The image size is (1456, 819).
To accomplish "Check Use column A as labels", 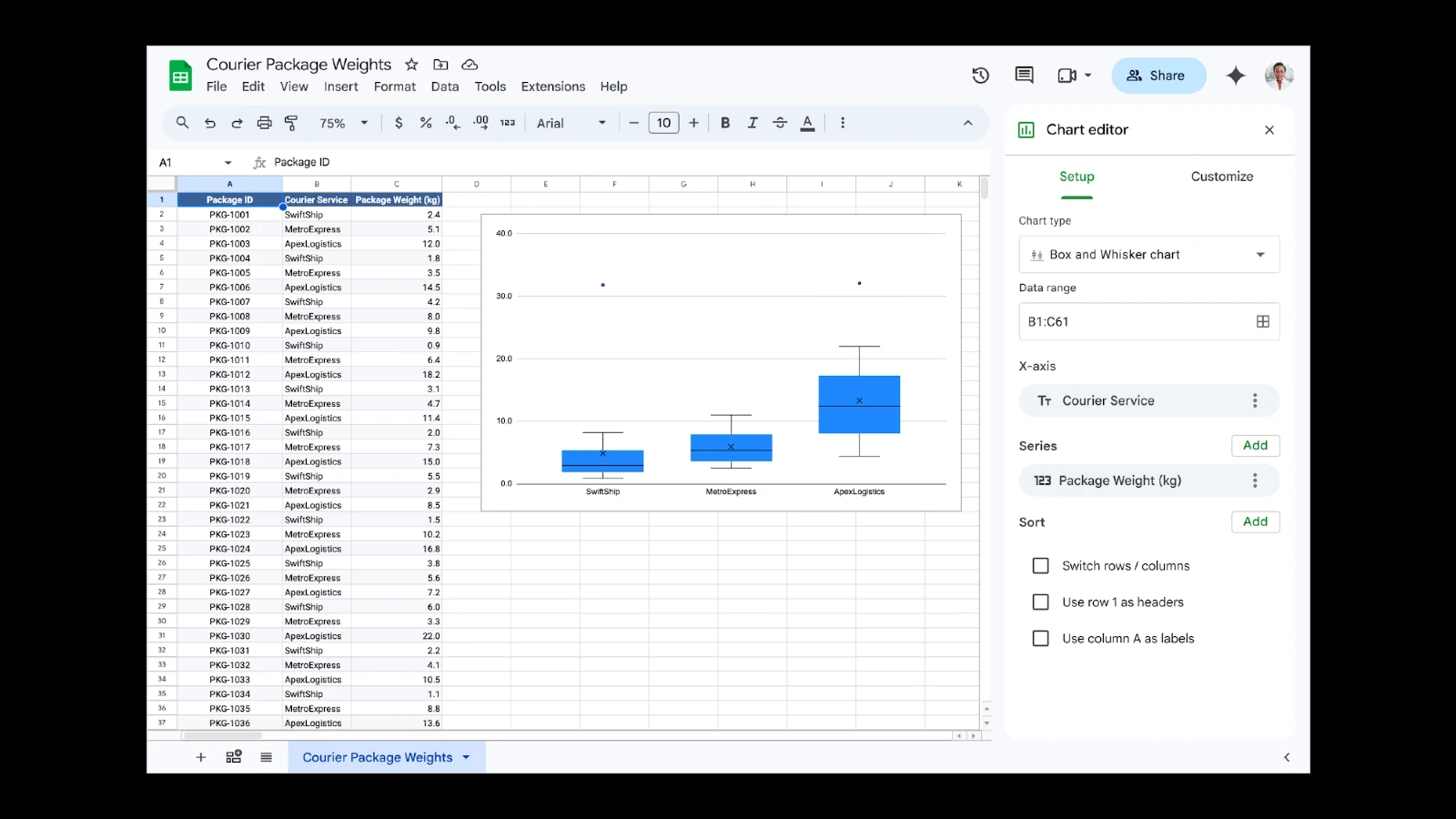I will coord(1041,639).
